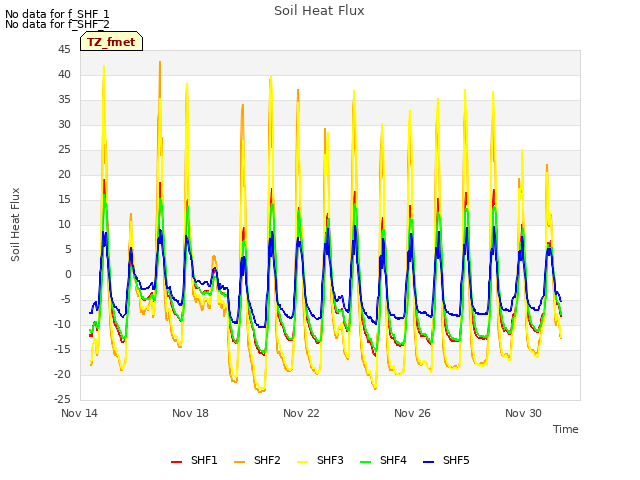This screenshot has width=640, height=480.
Task: Toggle SHF4 series in the legend
Action: [383, 460]
